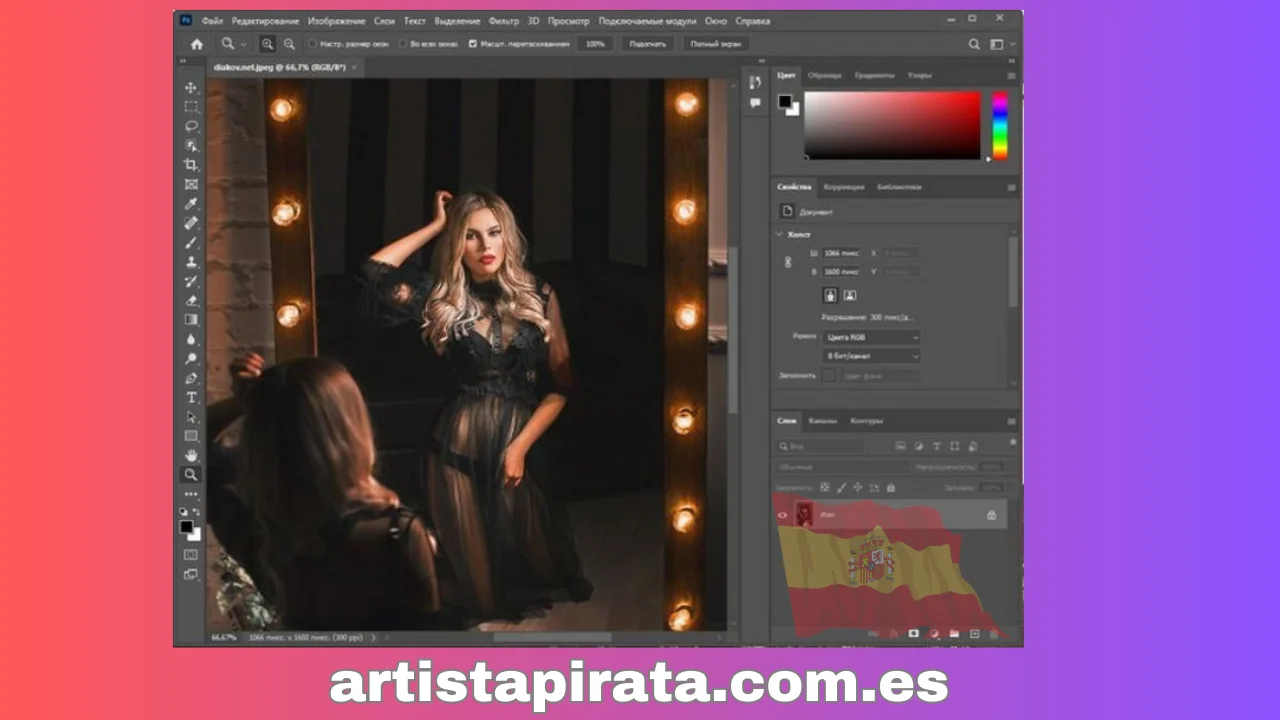
Task: Select the Hand tool
Action: tap(191, 456)
